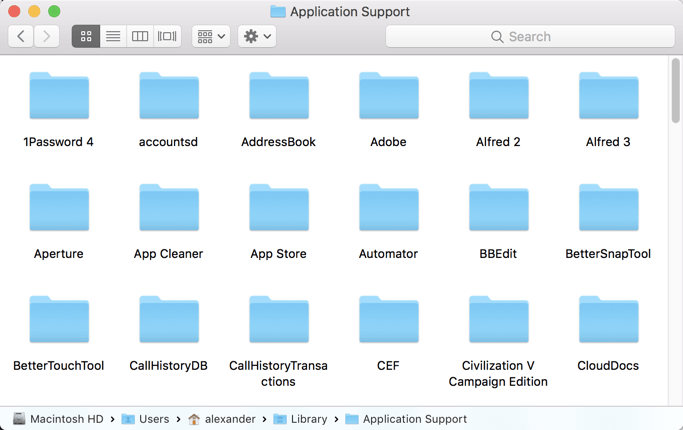Switch to icon view
This screenshot has width=683, height=430.
(x=86, y=36)
